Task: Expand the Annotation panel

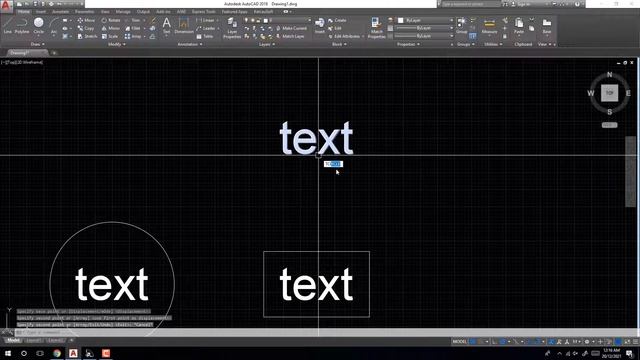Action: pyautogui.click(x=190, y=44)
